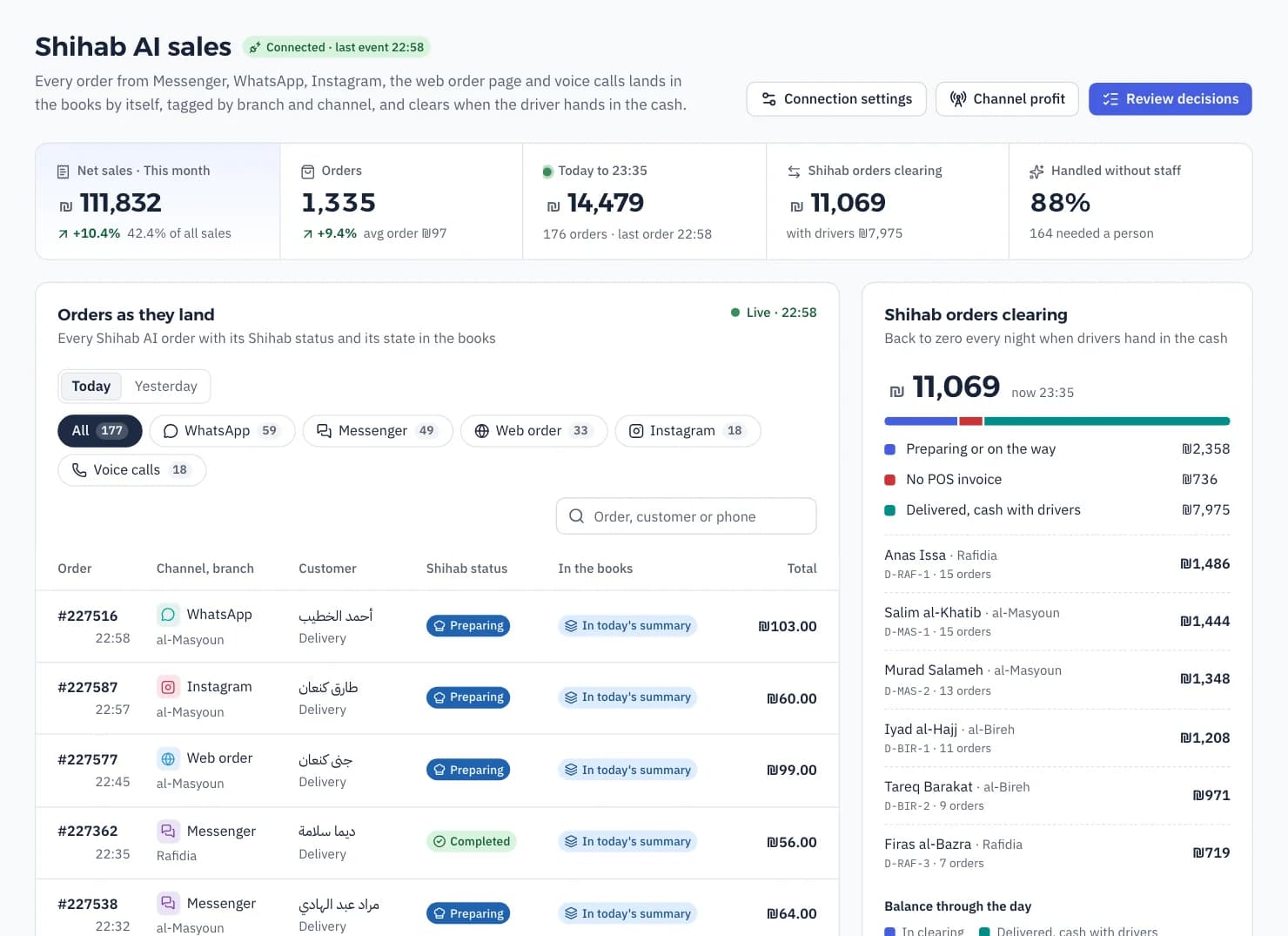The height and width of the screenshot is (936, 1288).
Task: Switch to the Yesterday tab
Action: (165, 387)
